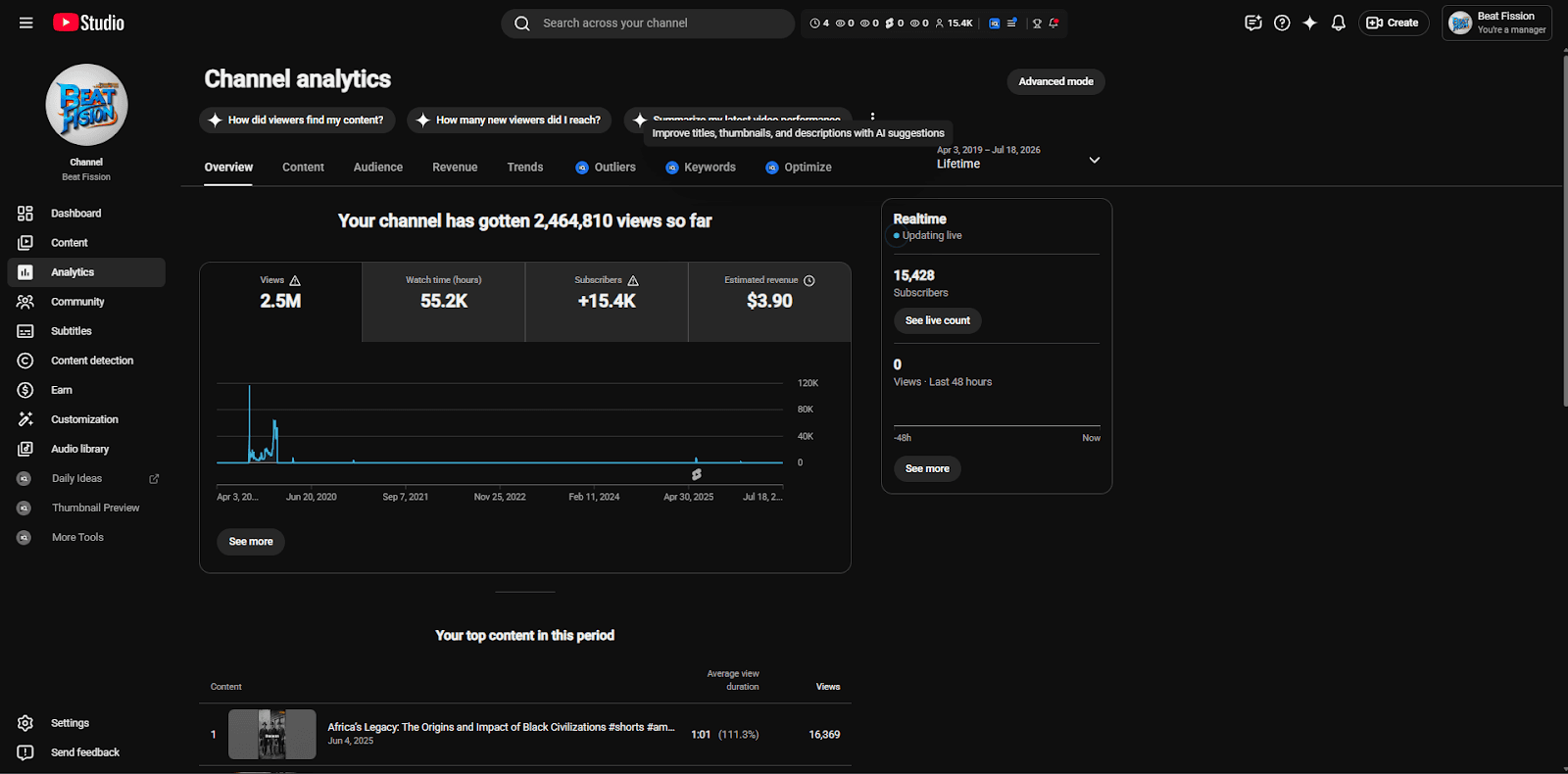Click the Search across your channel field
Screen dimensions: 1568x774
(x=648, y=24)
